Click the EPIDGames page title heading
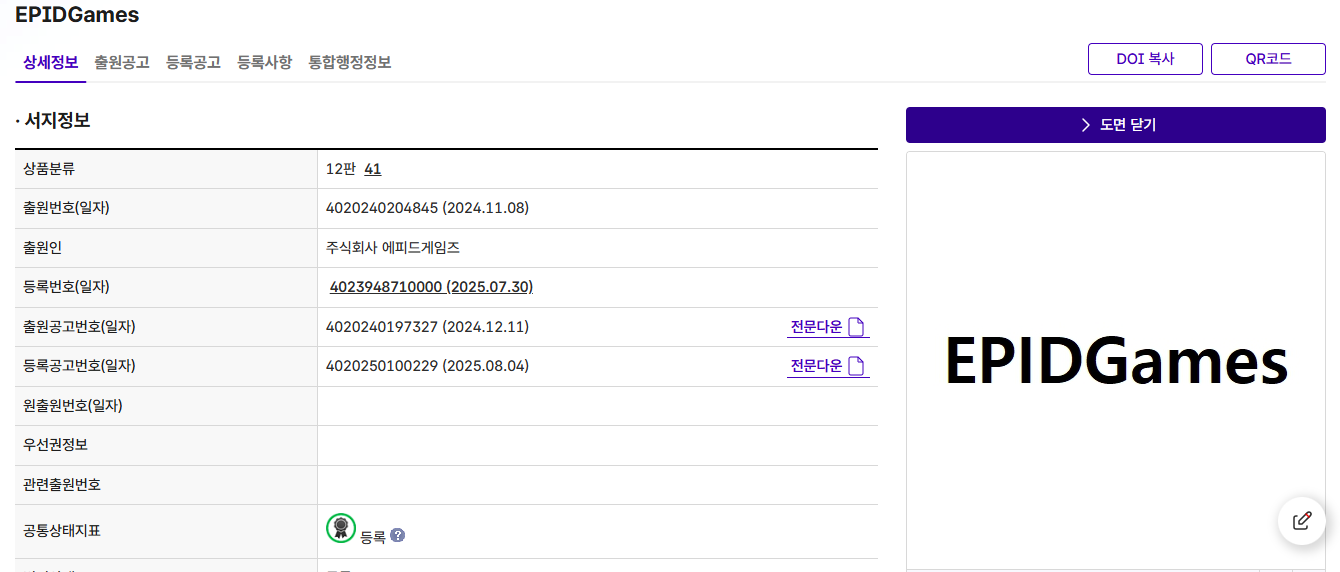The width and height of the screenshot is (1340, 572). point(77,15)
